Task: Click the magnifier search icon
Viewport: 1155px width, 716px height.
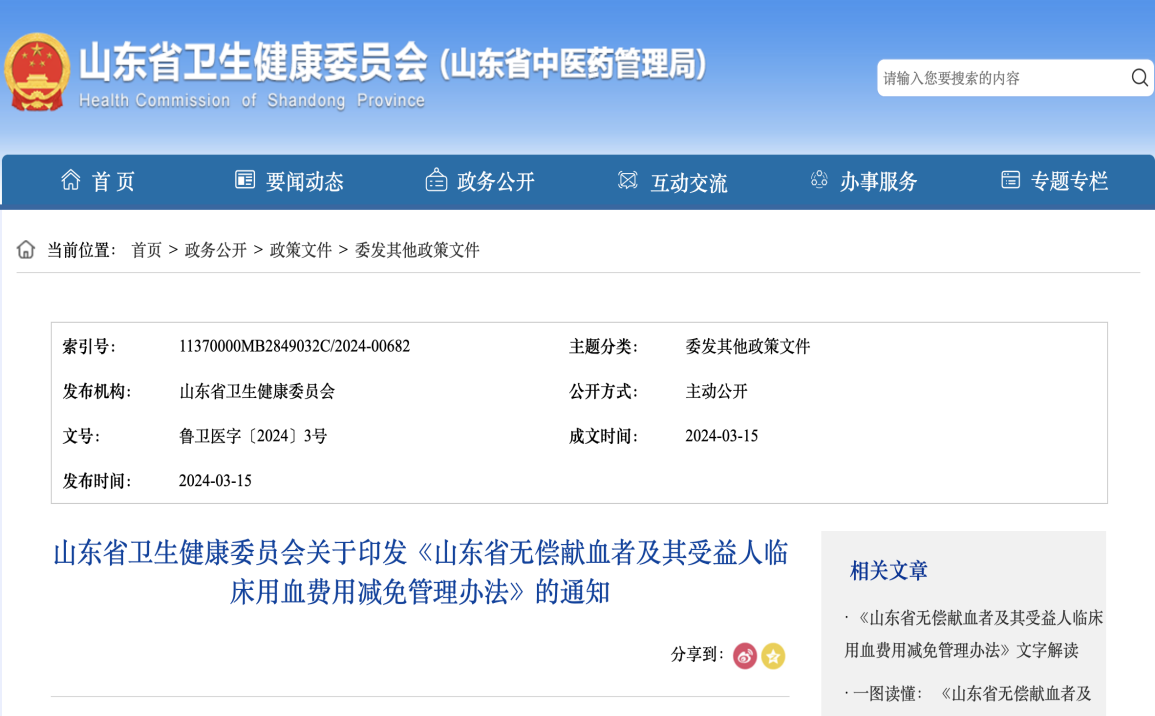Action: pos(1139,78)
